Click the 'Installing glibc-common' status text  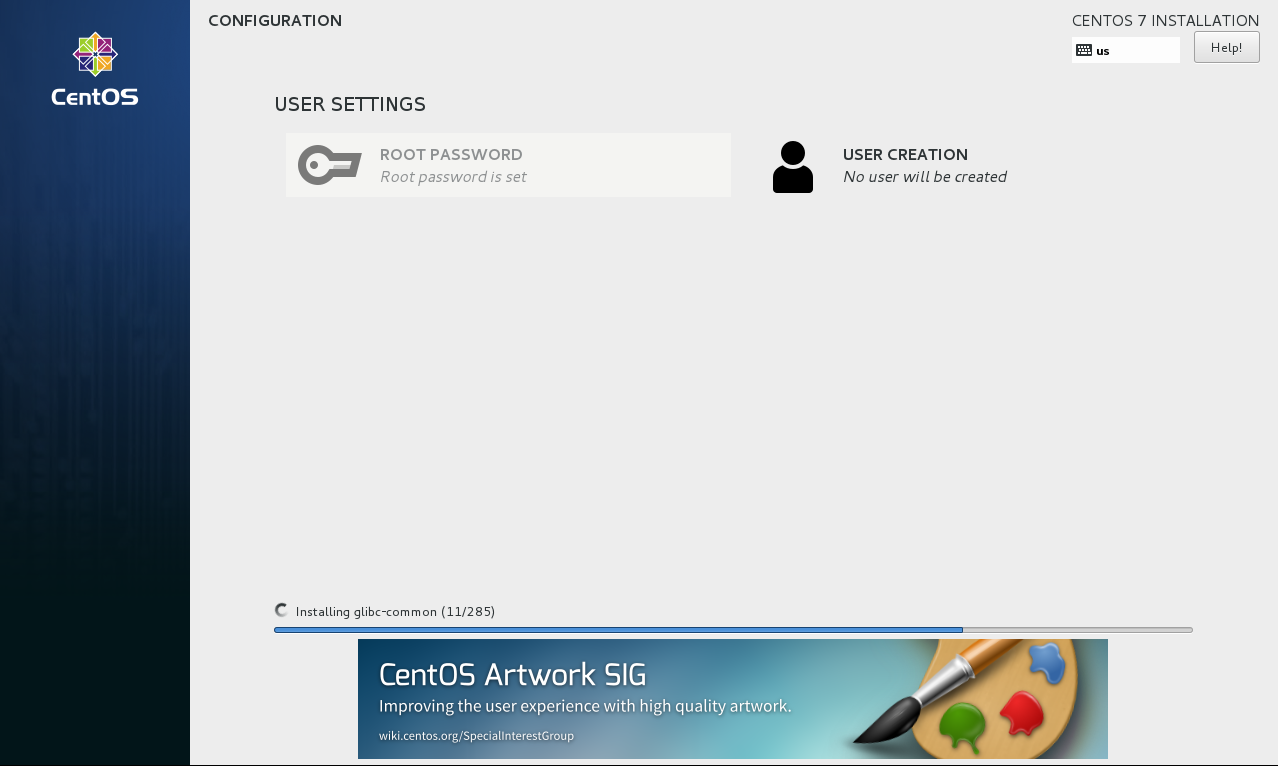tap(395, 611)
